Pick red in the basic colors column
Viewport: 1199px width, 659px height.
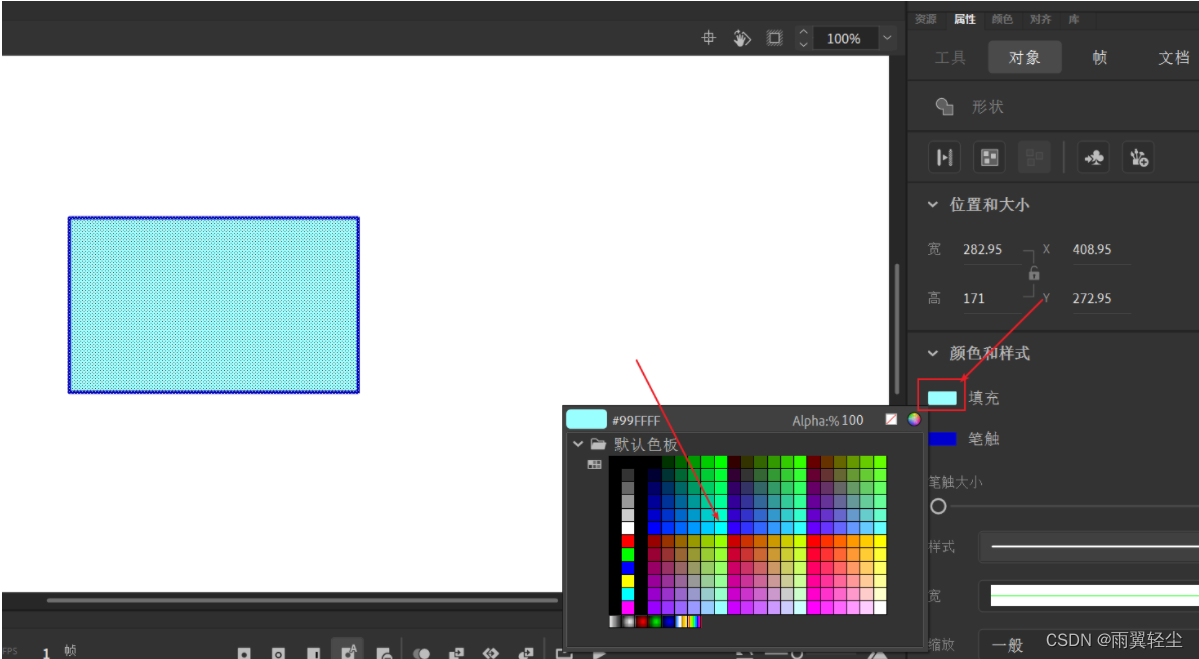pos(628,541)
